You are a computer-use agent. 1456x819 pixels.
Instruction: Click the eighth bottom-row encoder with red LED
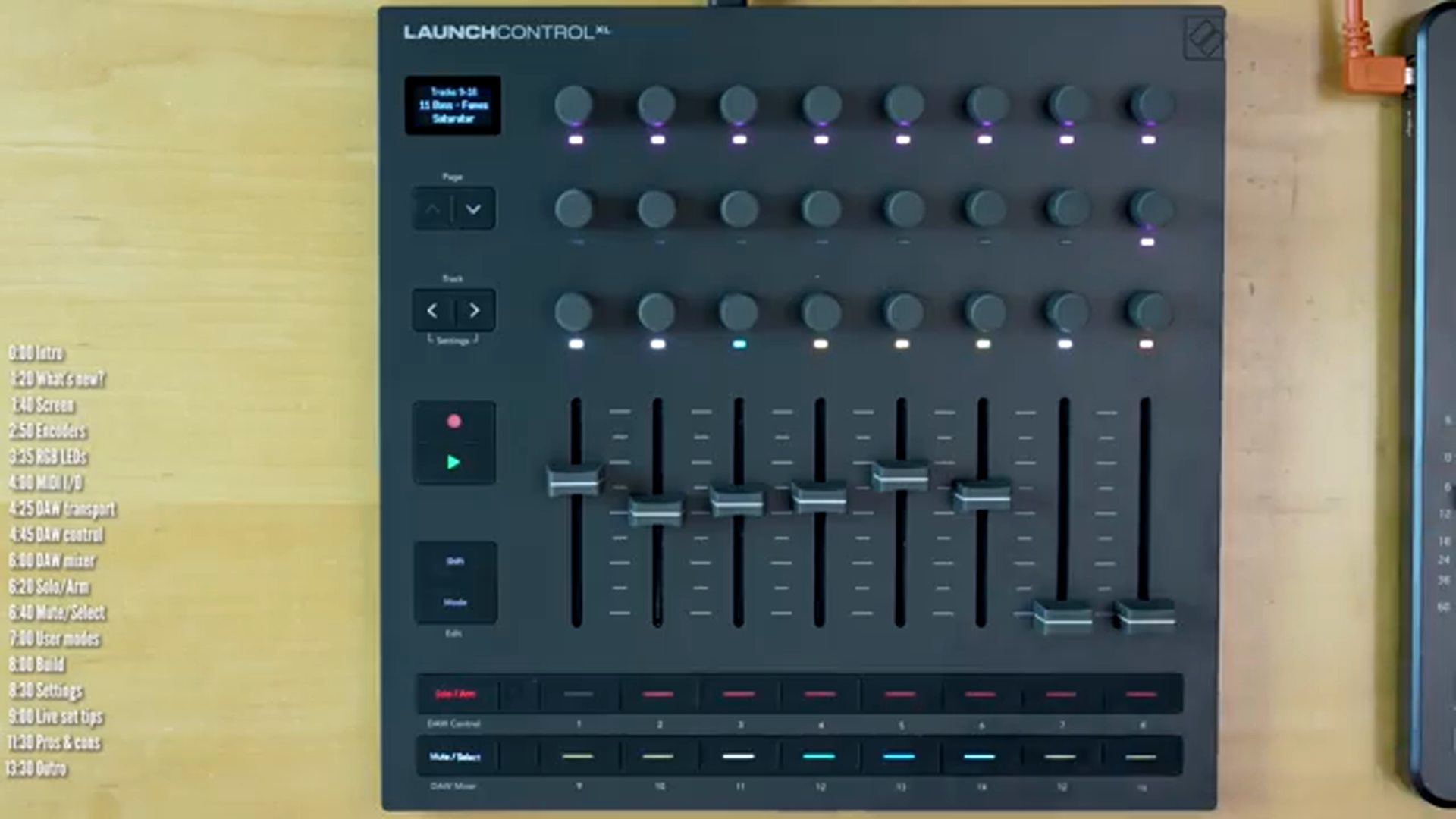point(1150,312)
